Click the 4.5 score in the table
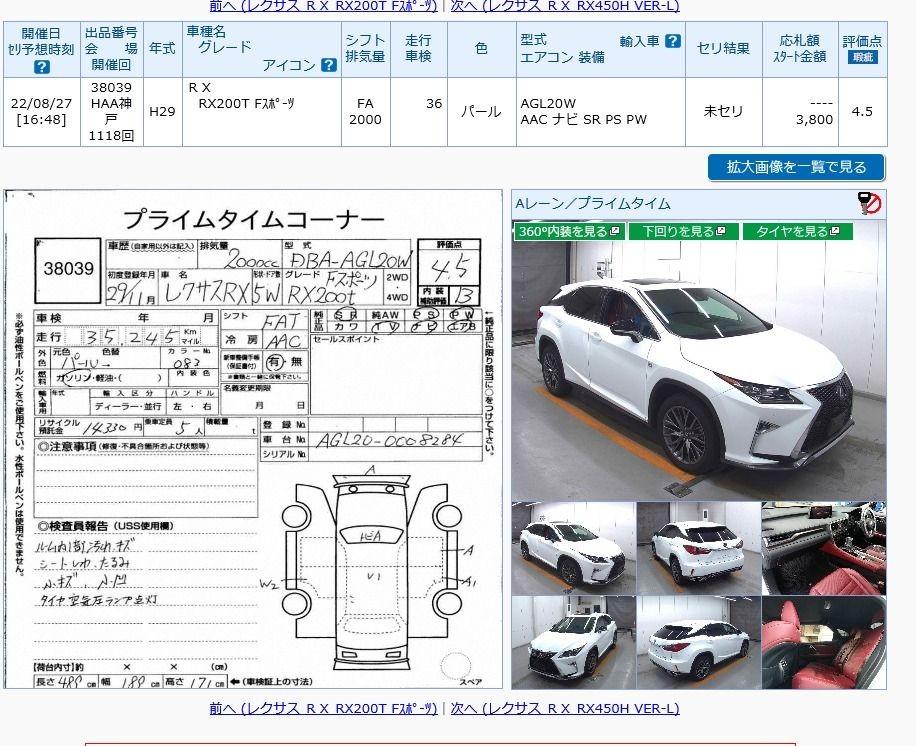 tap(862, 112)
